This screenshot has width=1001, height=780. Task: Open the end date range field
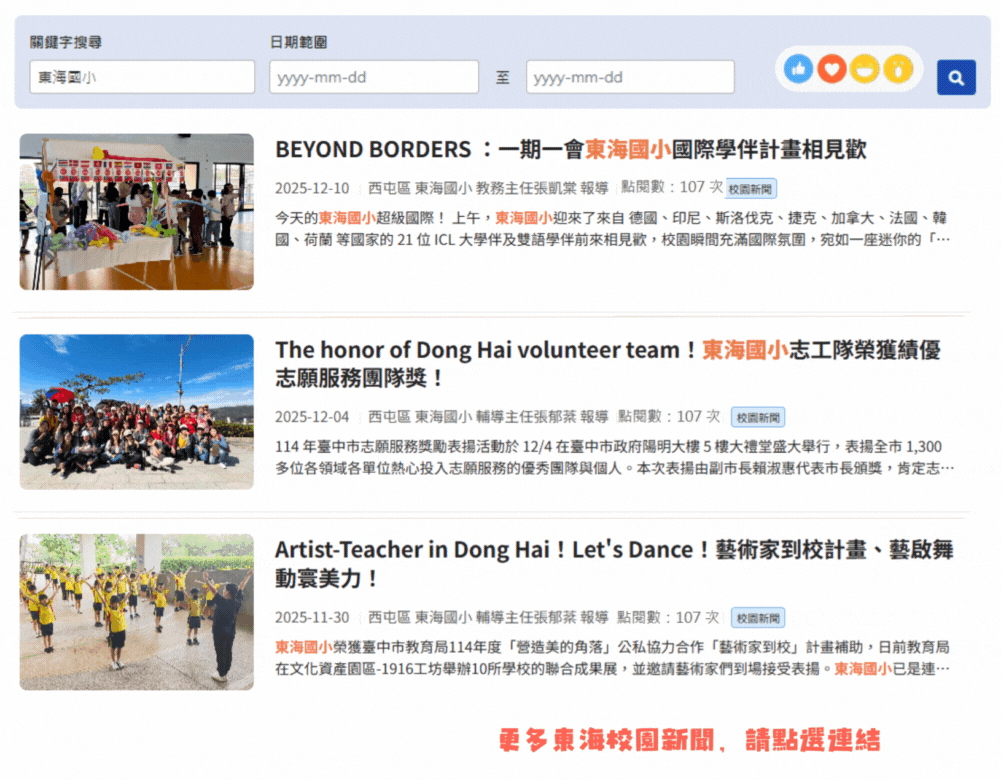630,77
